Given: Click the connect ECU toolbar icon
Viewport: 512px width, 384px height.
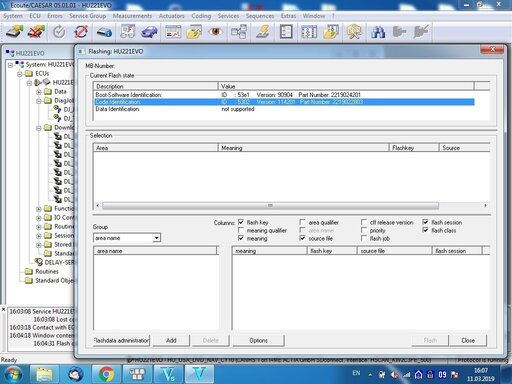Looking at the screenshot, I should (x=15, y=32).
